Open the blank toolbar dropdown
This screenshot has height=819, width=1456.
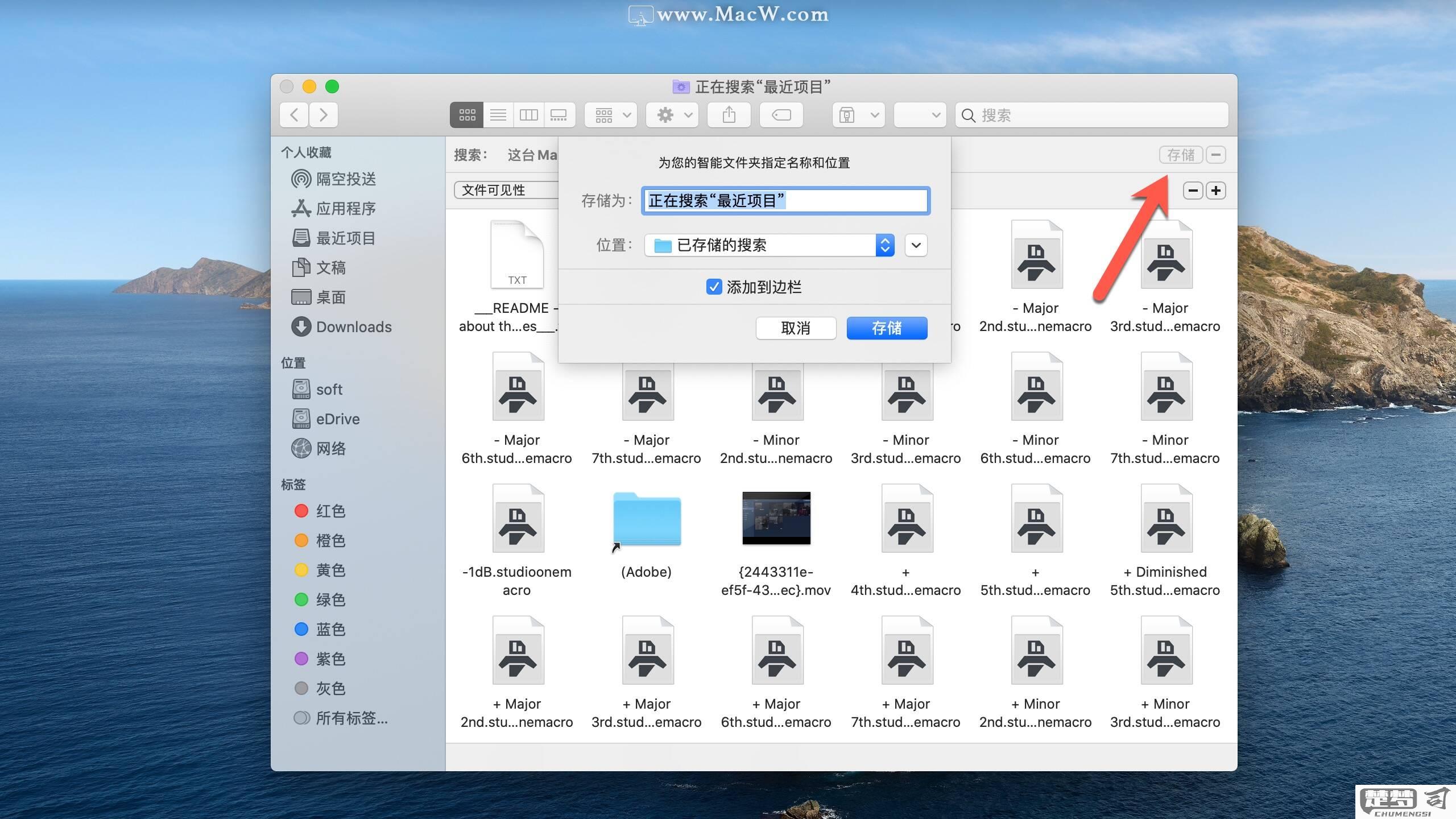coord(920,115)
